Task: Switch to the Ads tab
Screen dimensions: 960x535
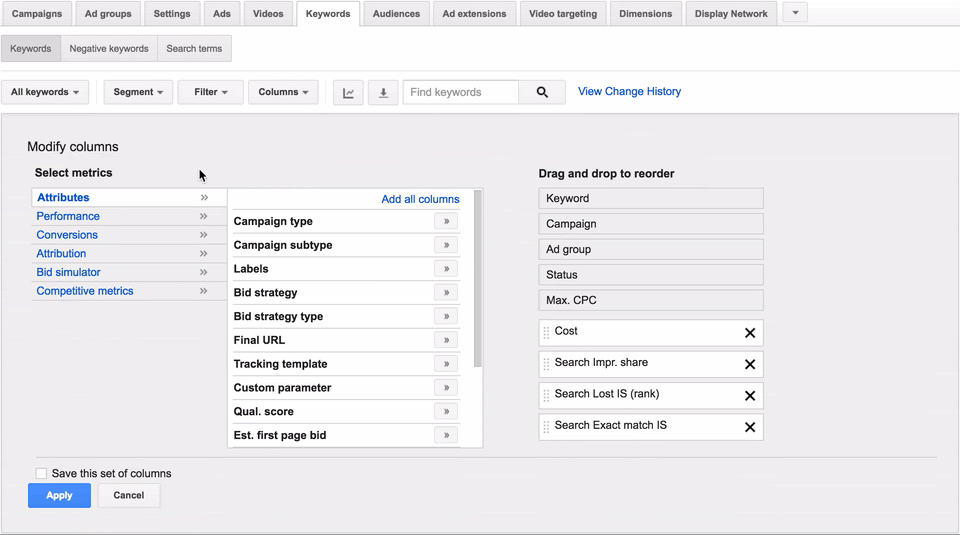Action: 222,13
